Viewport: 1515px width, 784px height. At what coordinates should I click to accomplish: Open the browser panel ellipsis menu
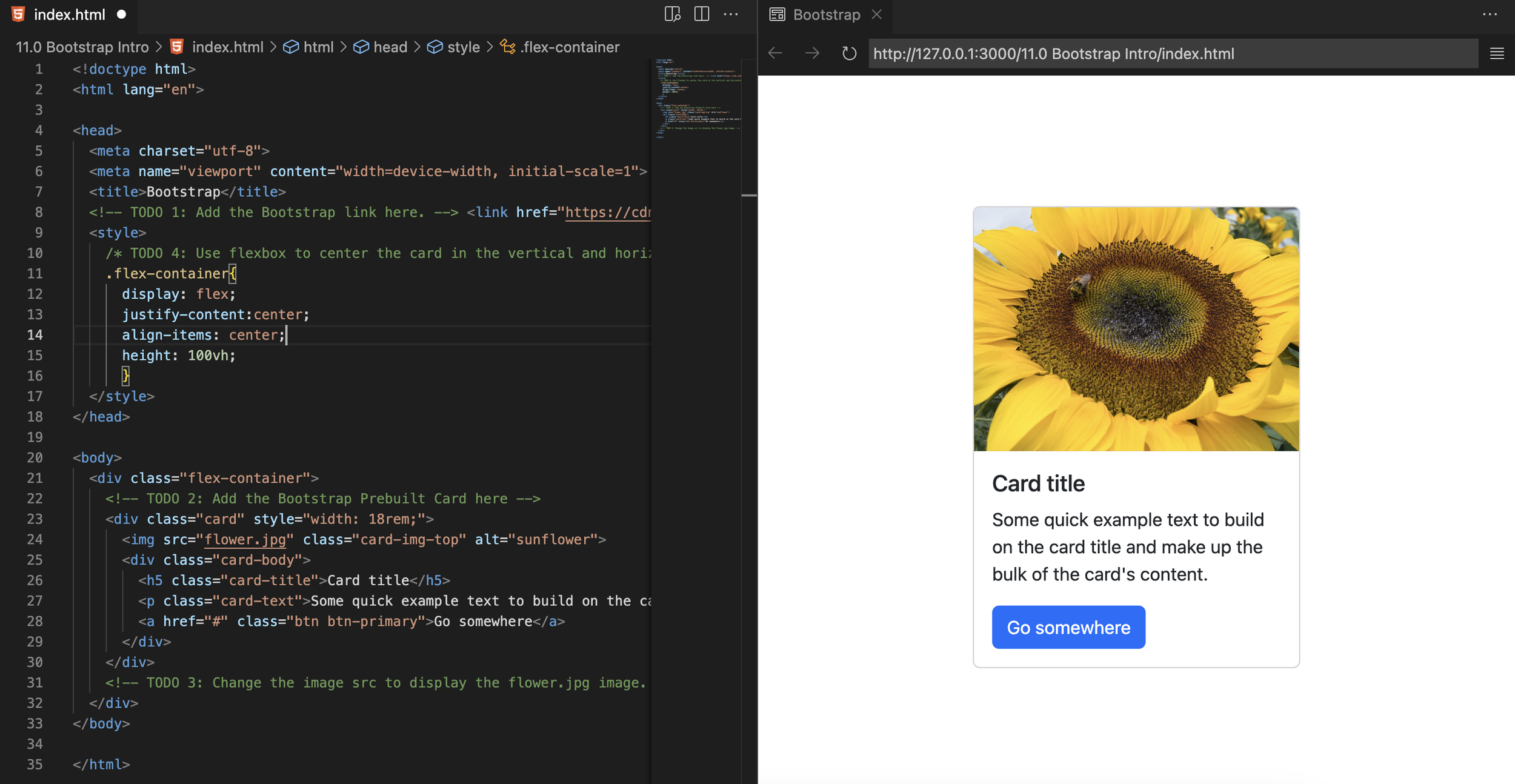coord(1489,13)
